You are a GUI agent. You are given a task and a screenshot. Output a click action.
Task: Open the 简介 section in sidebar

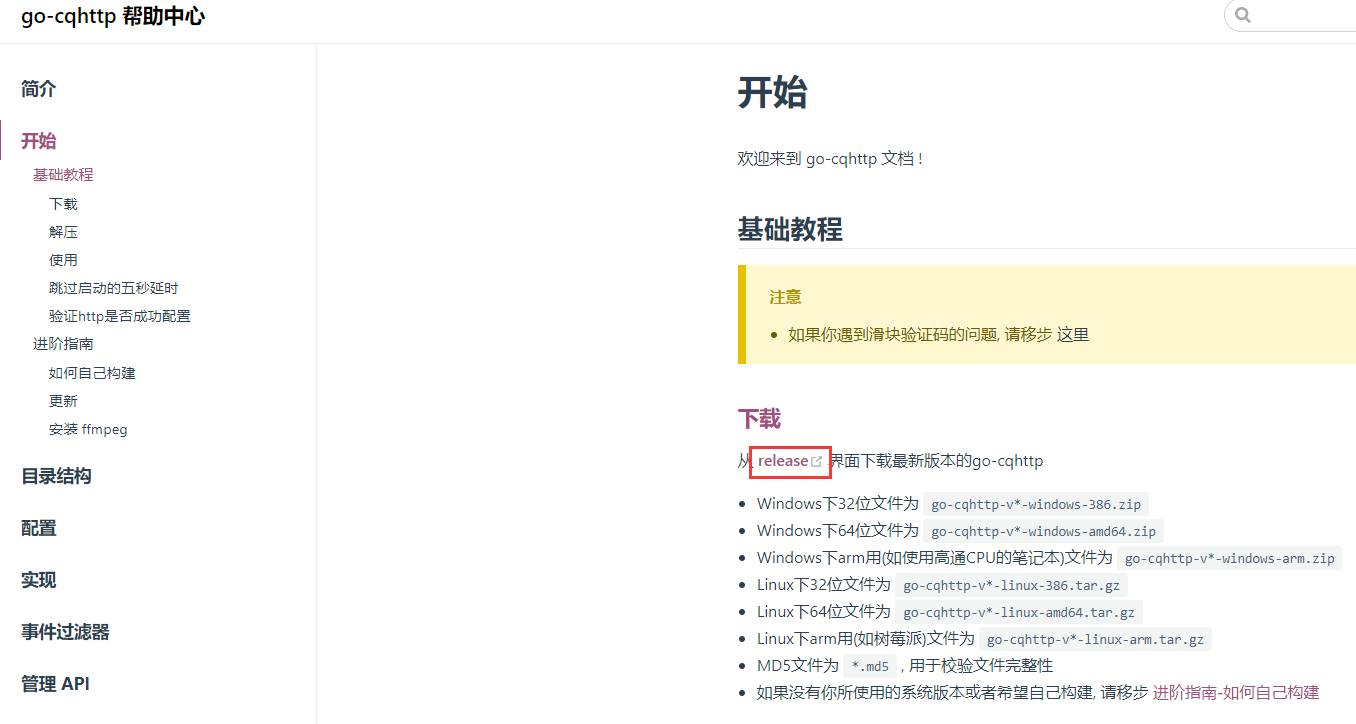(x=38, y=89)
